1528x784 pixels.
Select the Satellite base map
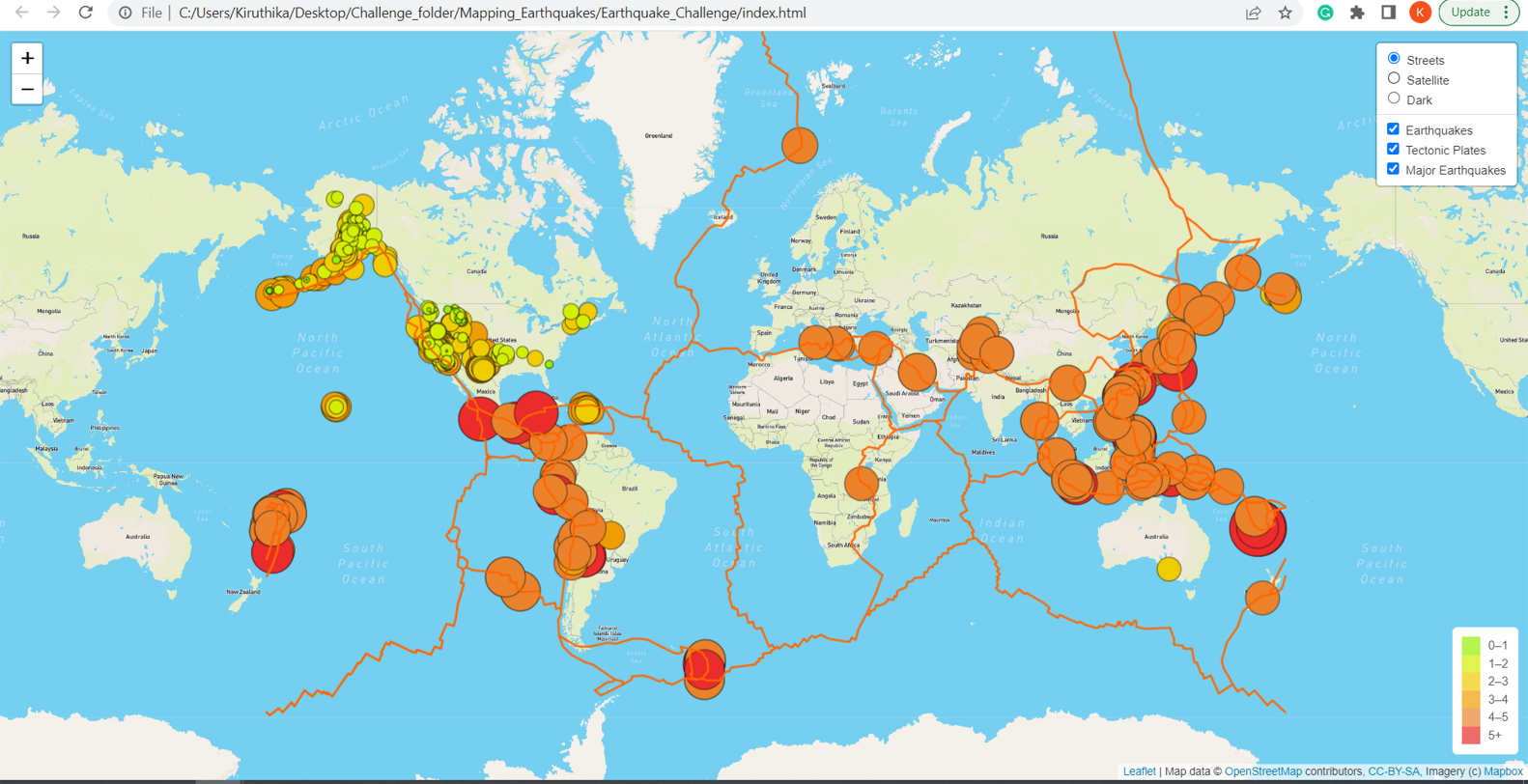click(x=1394, y=78)
